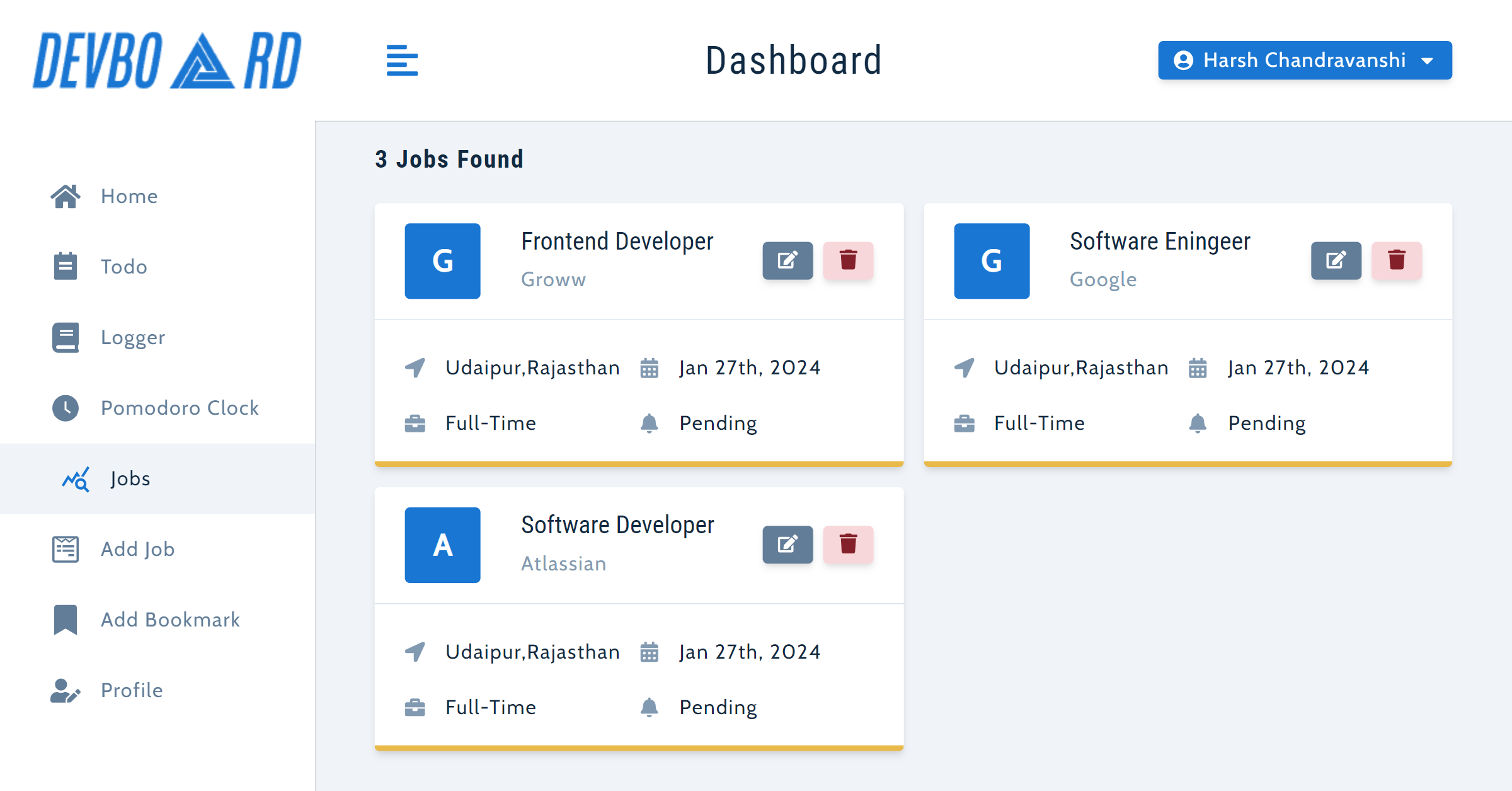The height and width of the screenshot is (791, 1512).
Task: Click the 'Software Developer' job title
Action: tap(617, 525)
